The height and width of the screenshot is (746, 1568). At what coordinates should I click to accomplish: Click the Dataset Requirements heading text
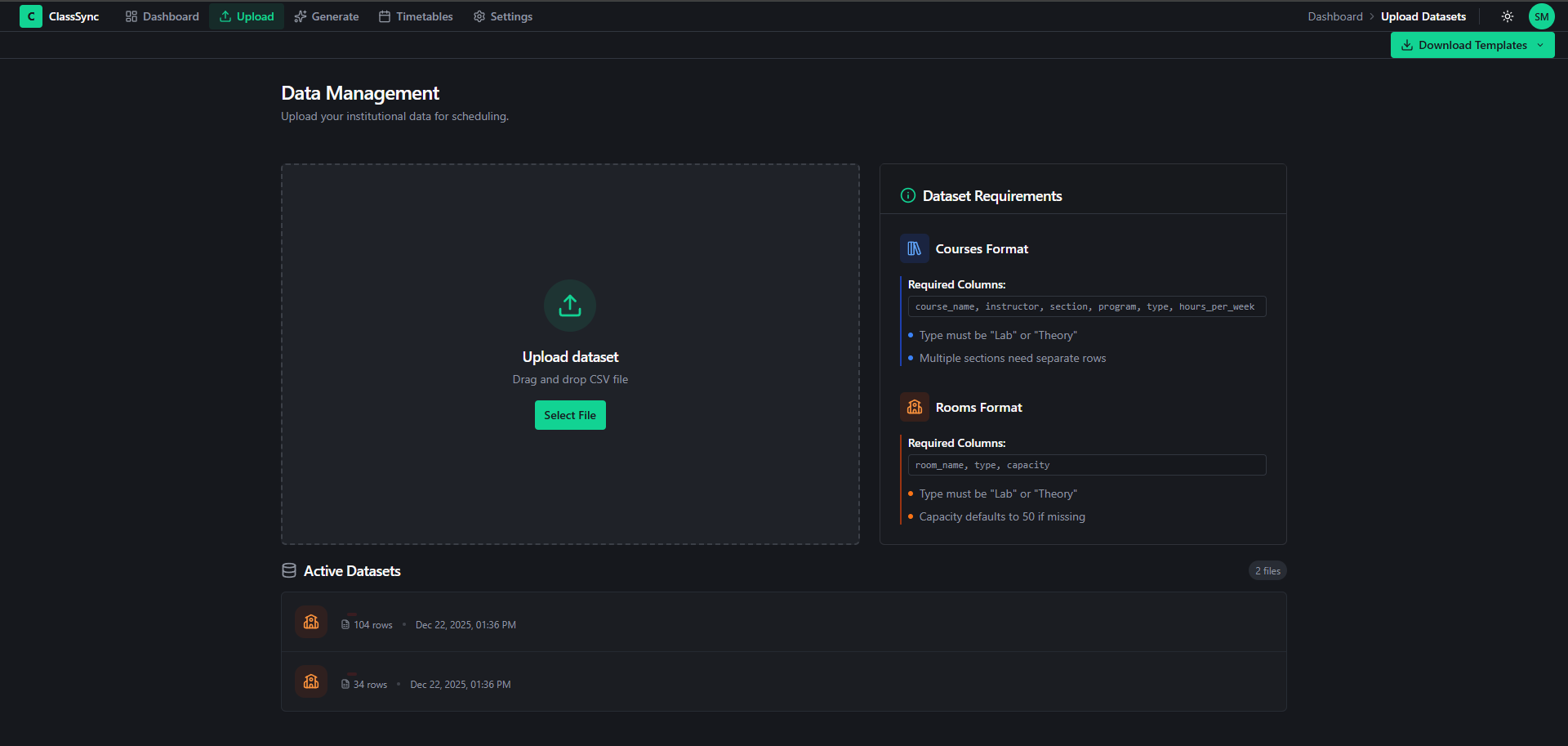tap(992, 196)
